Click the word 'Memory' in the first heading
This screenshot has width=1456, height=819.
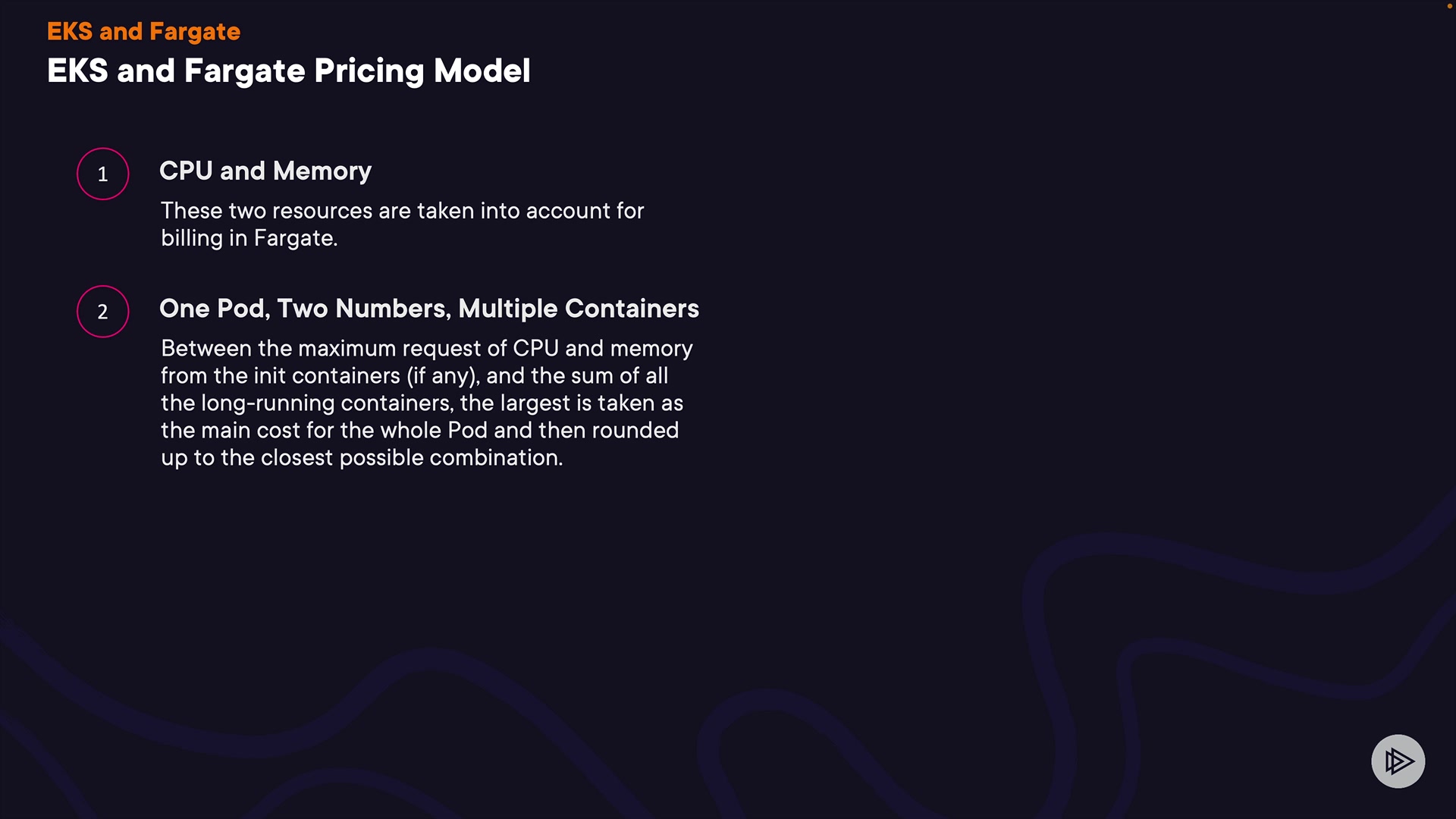click(322, 171)
